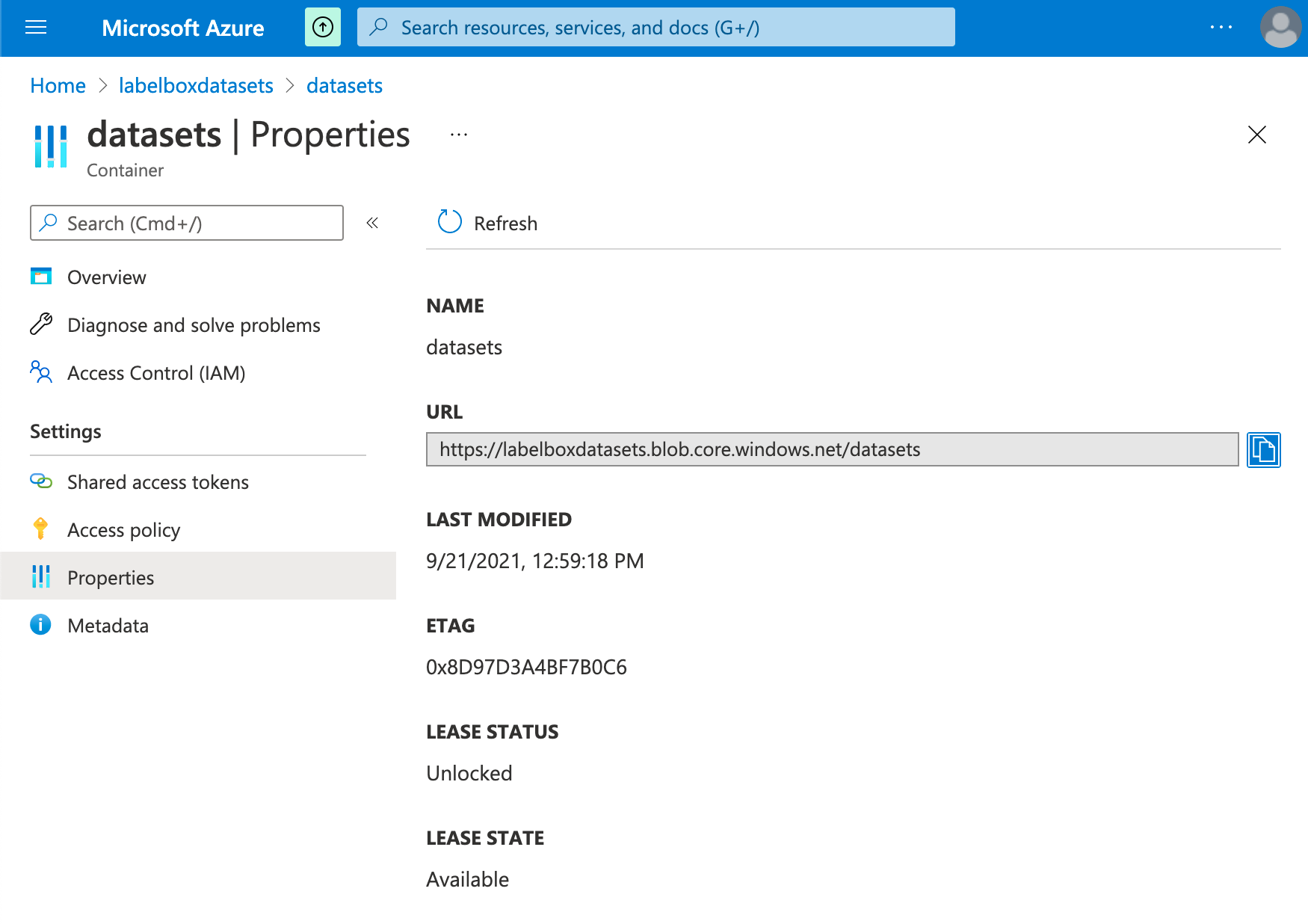Select Properties in Settings menu
This screenshot has height=924, width=1308.
[x=198, y=576]
